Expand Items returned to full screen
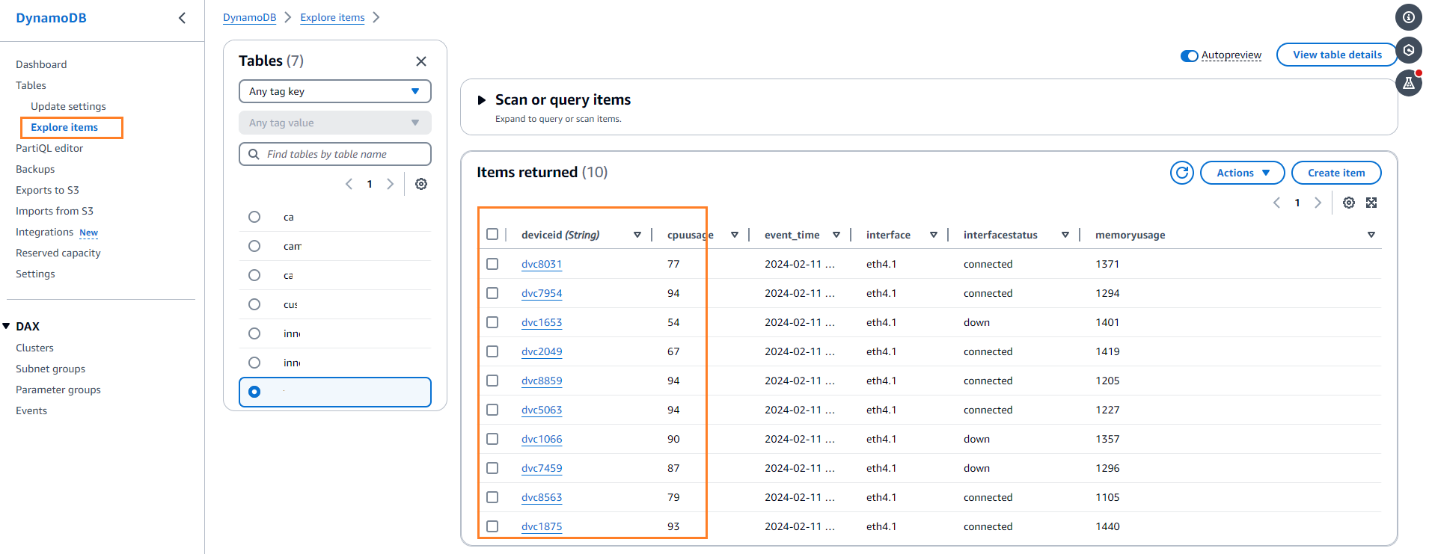The width and height of the screenshot is (1429, 554). (x=1372, y=202)
